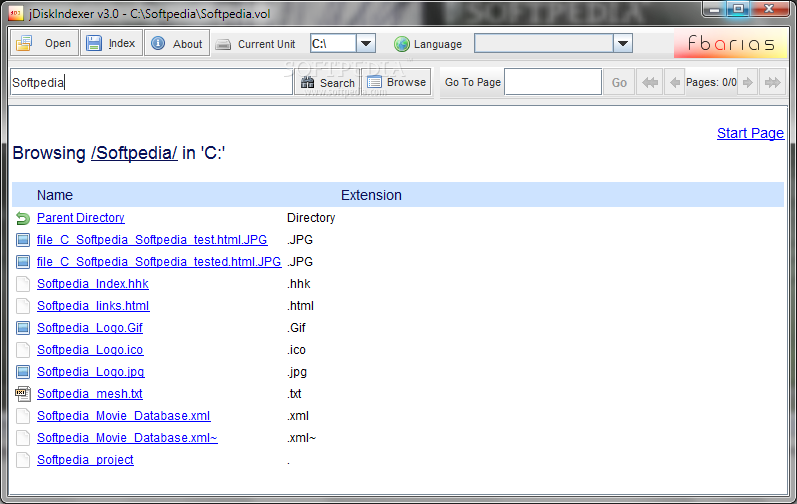Click the Pages: 0/0 indicator
Screen dimensions: 797x504
pos(711,82)
